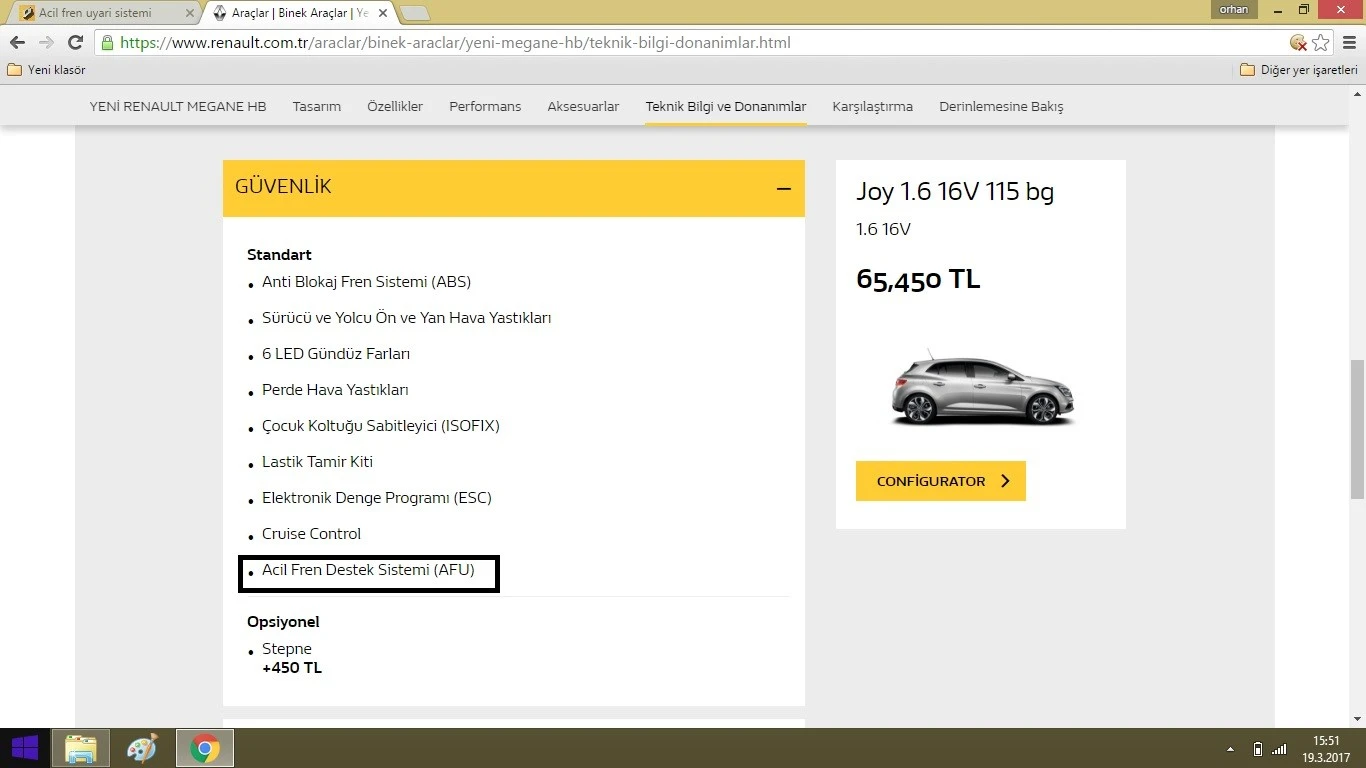The width and height of the screenshot is (1366, 768).
Task: Click the Chrome taskbar icon
Action: click(x=205, y=748)
